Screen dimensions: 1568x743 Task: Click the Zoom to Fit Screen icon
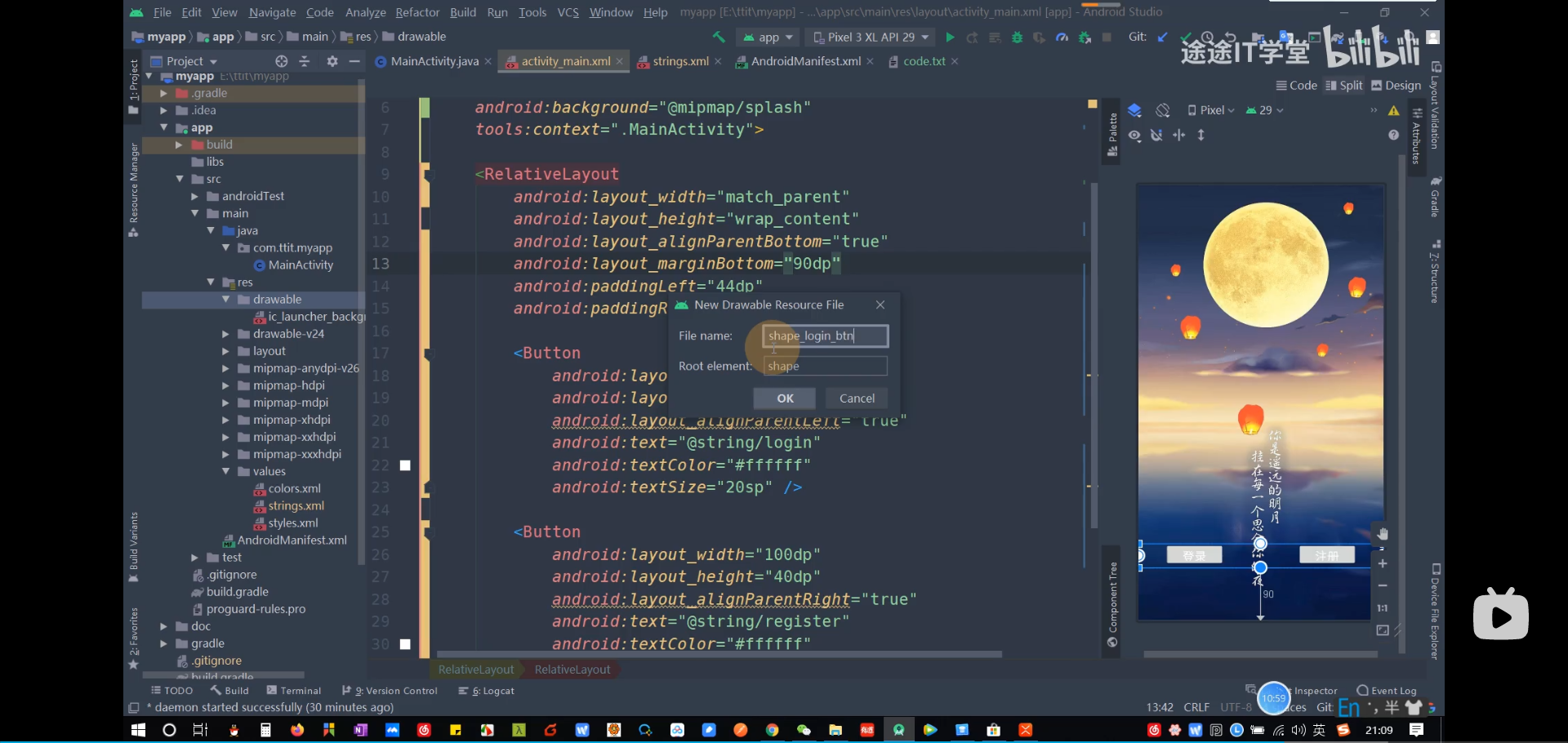tap(1382, 630)
